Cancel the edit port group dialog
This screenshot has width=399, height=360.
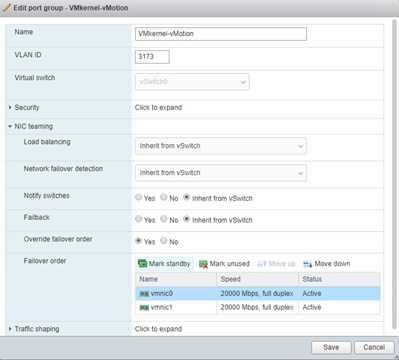click(x=374, y=347)
